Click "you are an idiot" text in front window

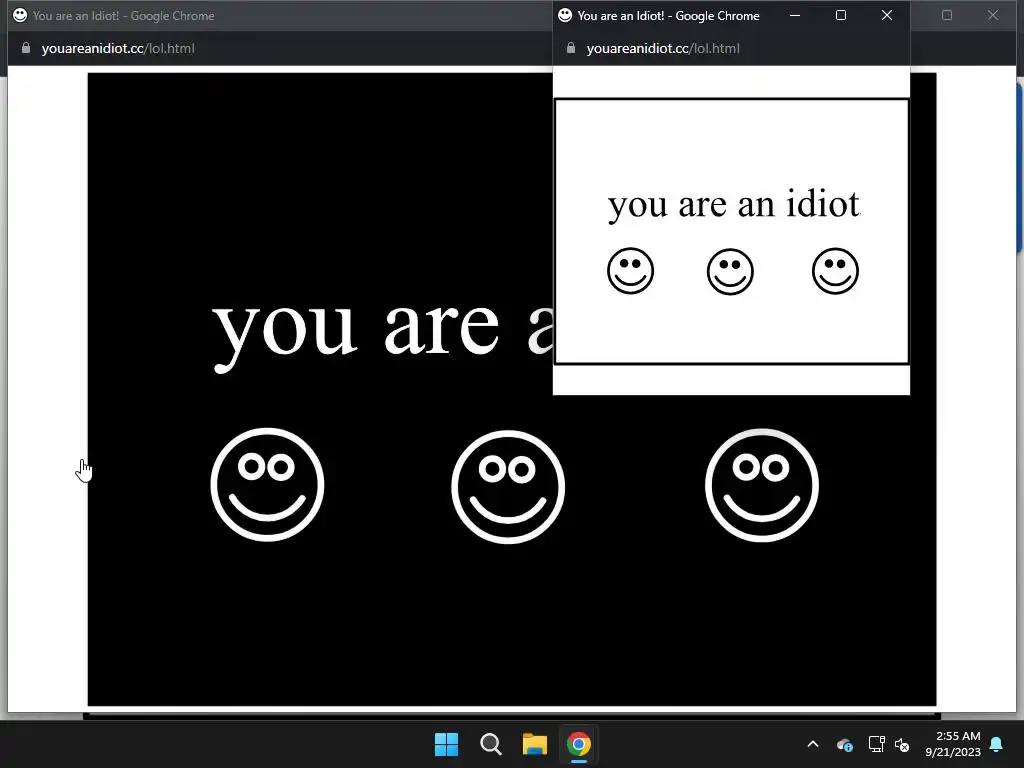(x=734, y=205)
